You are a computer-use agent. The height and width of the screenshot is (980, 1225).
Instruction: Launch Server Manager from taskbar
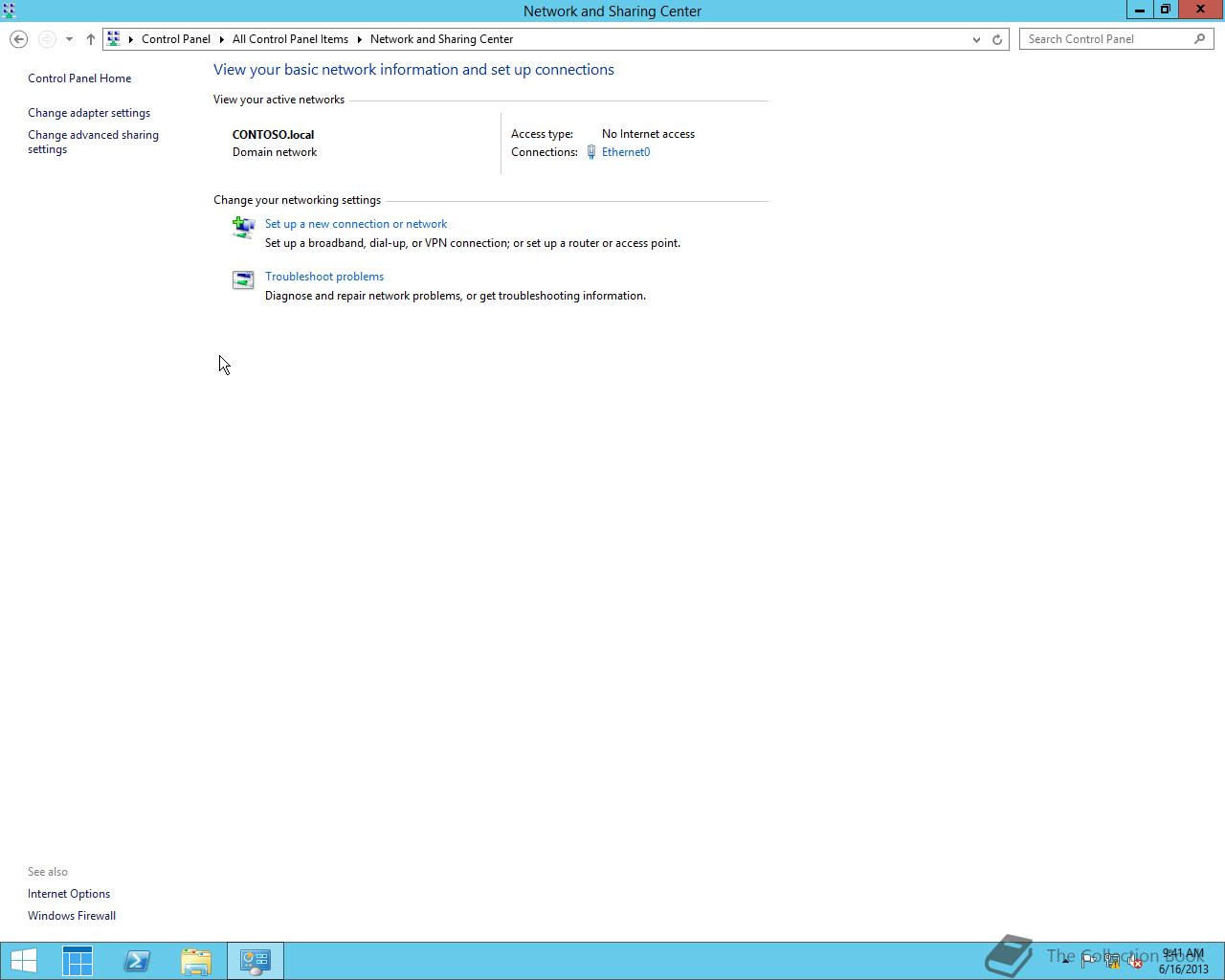click(78, 961)
